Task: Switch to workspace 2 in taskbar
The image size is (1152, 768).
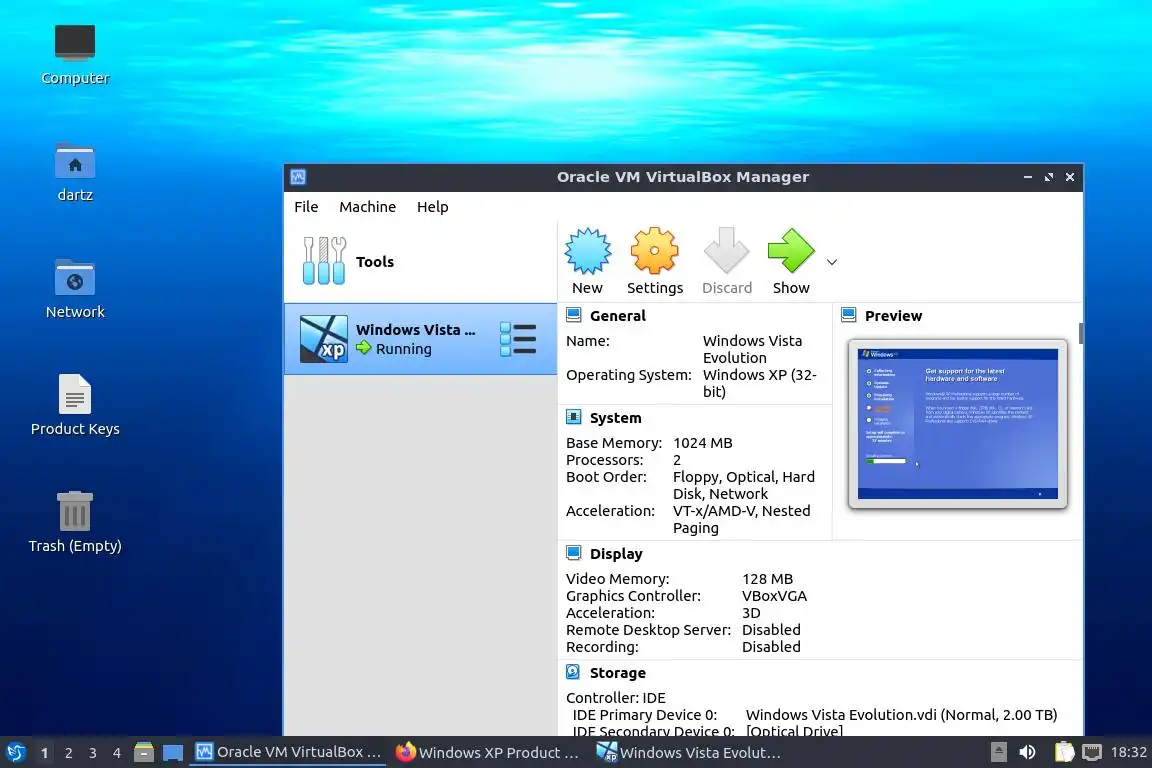Action: click(x=68, y=753)
